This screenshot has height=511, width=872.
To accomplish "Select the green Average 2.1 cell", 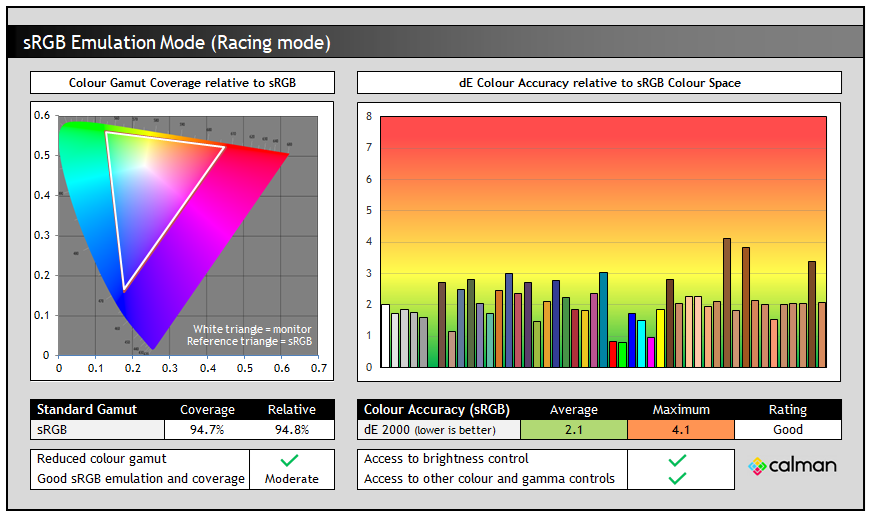I will click(x=573, y=430).
